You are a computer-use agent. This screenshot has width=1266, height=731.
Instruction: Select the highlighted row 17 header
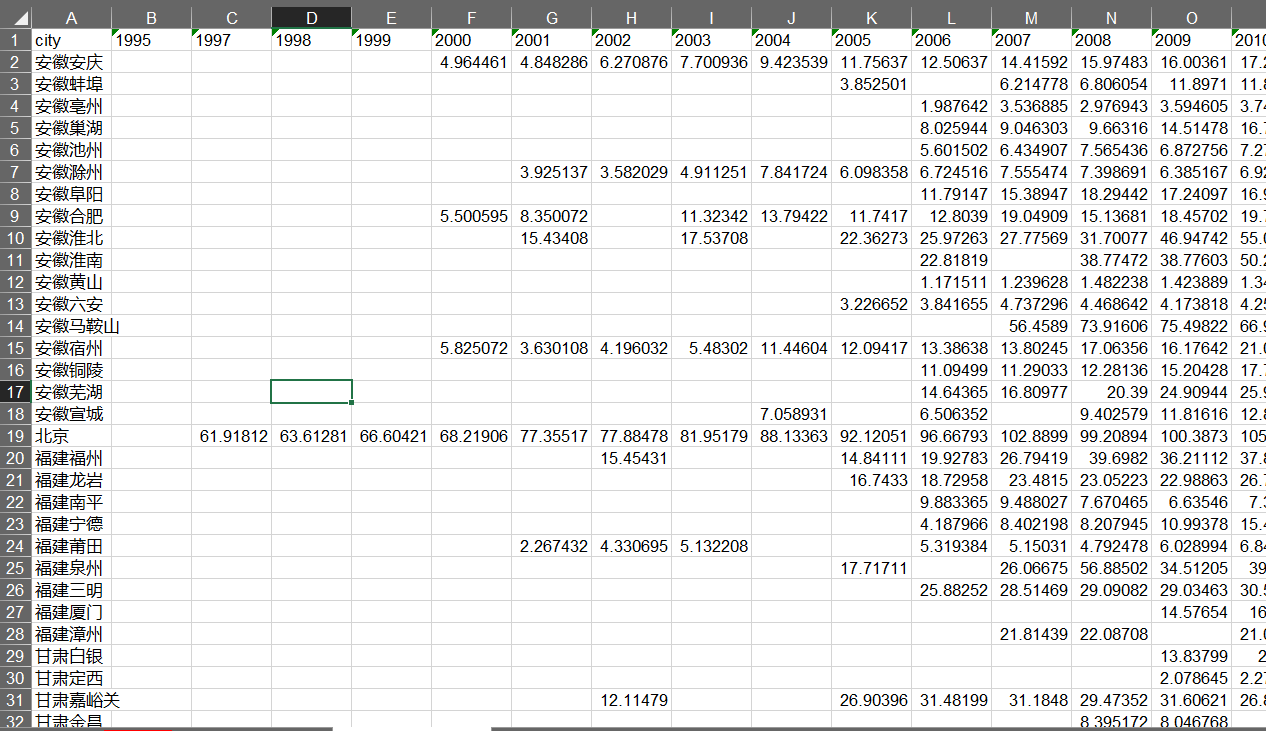[15, 392]
